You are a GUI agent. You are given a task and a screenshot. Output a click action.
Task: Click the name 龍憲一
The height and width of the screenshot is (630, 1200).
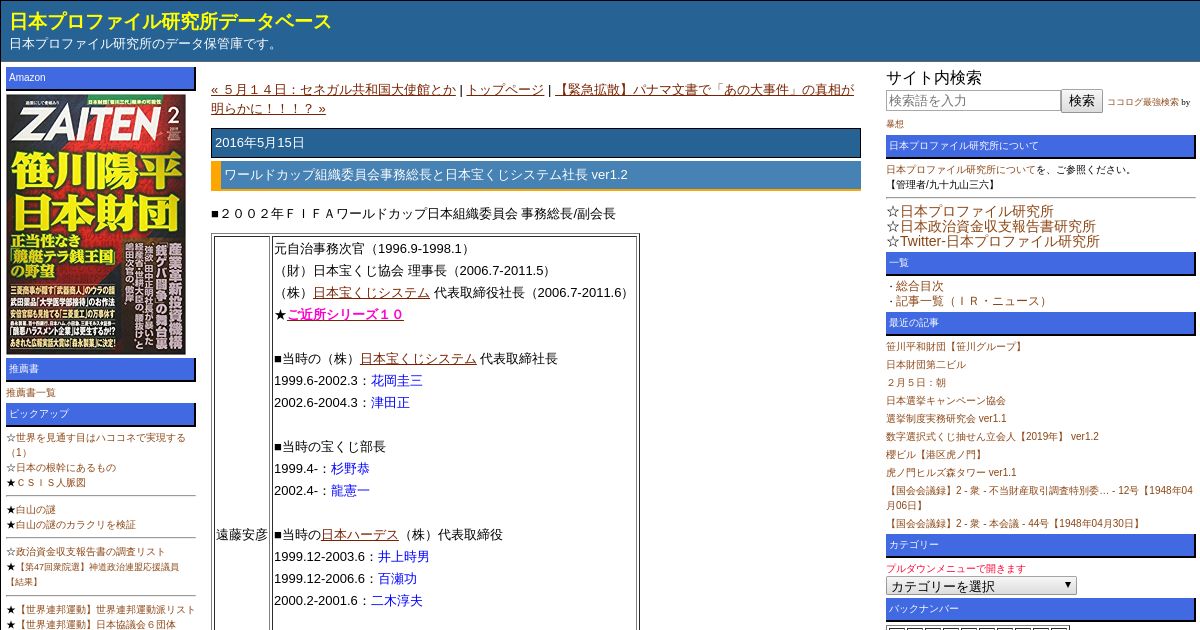click(x=350, y=491)
